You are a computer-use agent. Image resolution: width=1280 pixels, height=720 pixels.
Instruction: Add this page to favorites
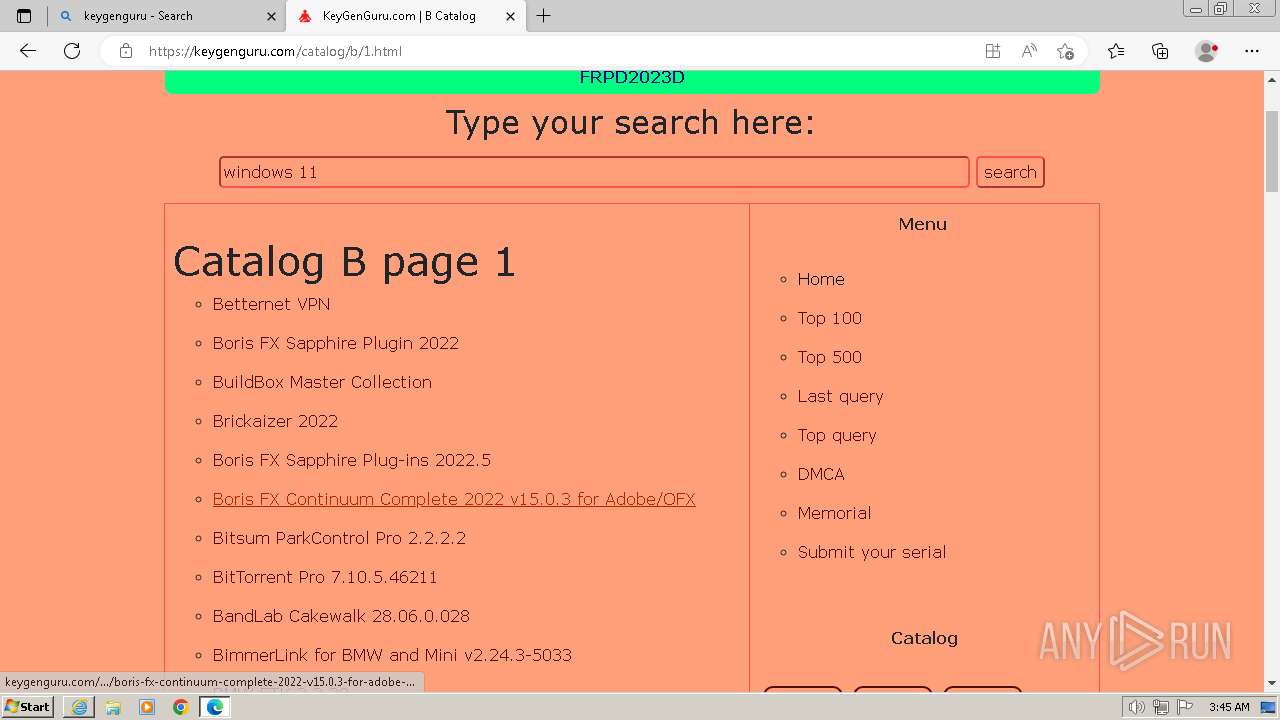[1065, 51]
